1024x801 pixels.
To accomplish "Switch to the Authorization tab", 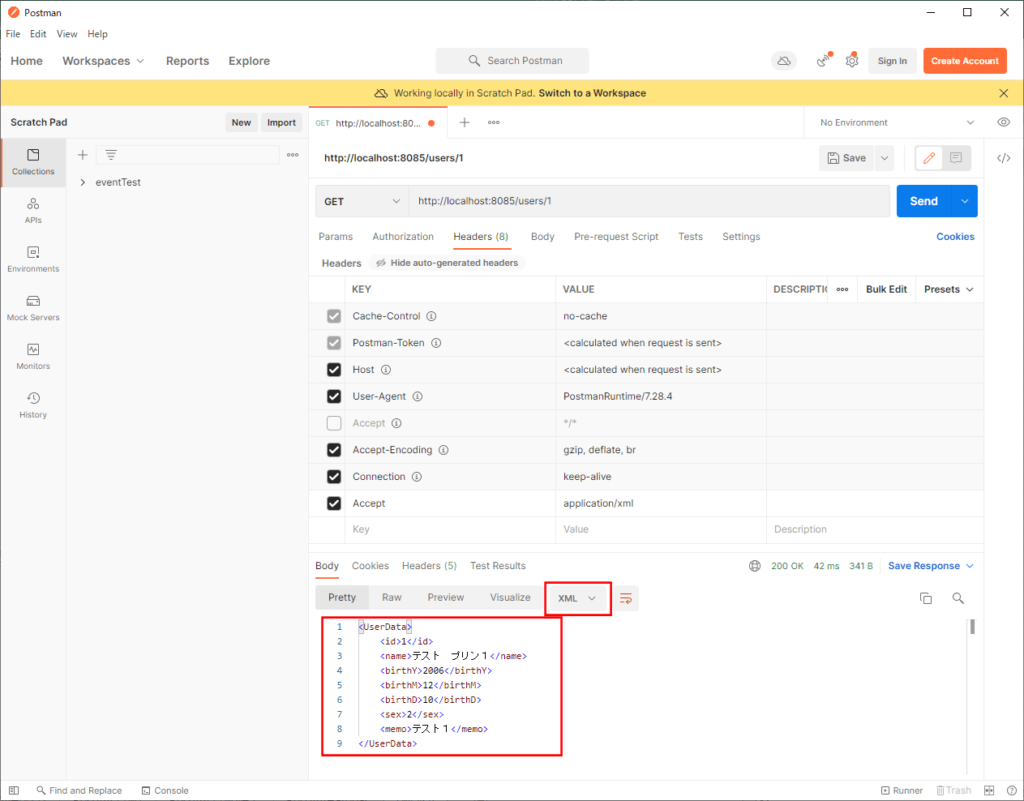I will (403, 237).
